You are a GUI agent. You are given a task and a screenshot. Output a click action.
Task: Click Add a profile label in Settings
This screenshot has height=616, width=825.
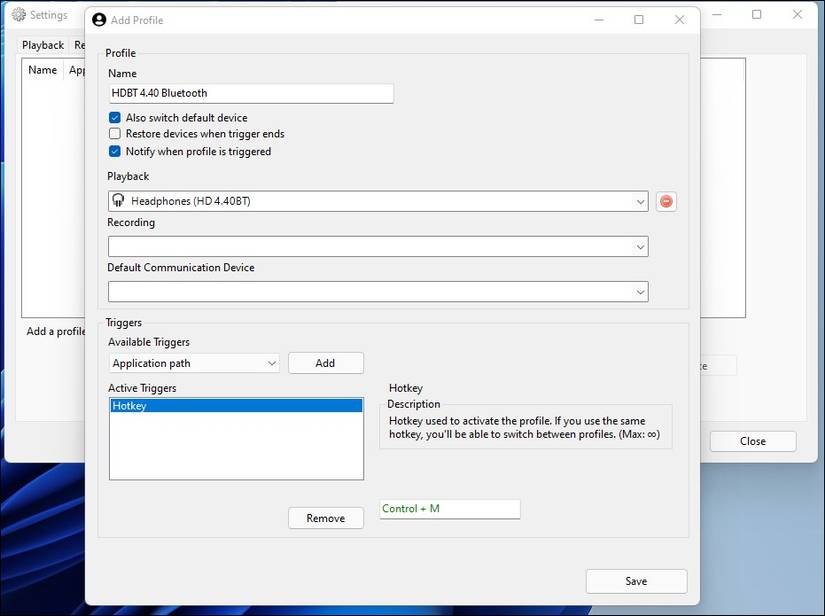click(x=56, y=331)
